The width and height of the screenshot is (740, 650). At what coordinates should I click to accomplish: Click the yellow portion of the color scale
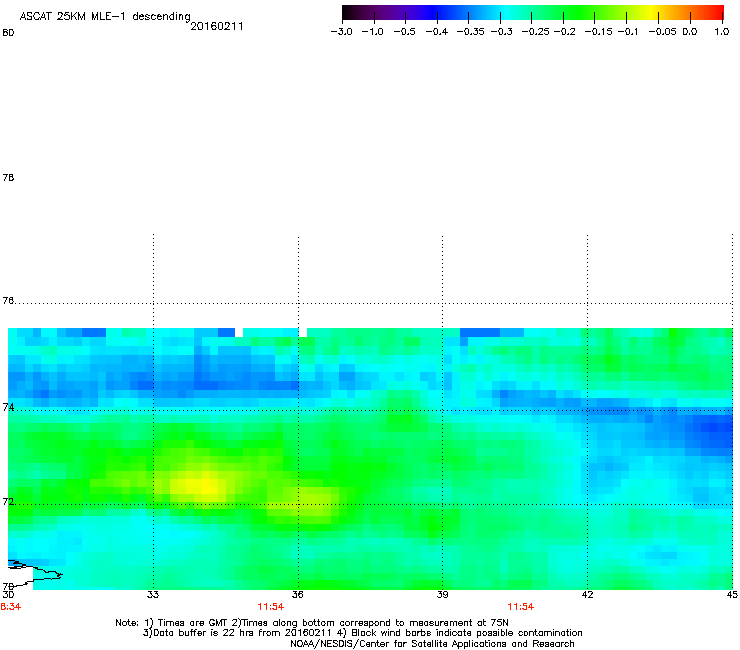pos(653,13)
